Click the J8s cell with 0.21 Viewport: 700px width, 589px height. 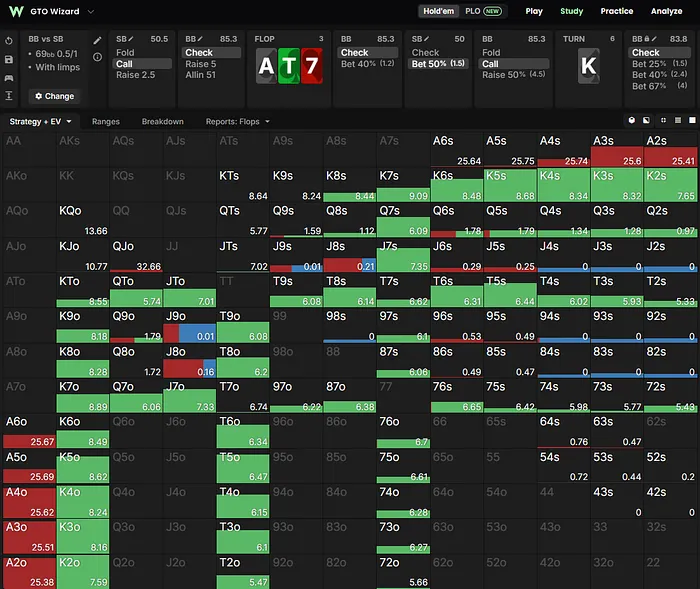(x=350, y=255)
